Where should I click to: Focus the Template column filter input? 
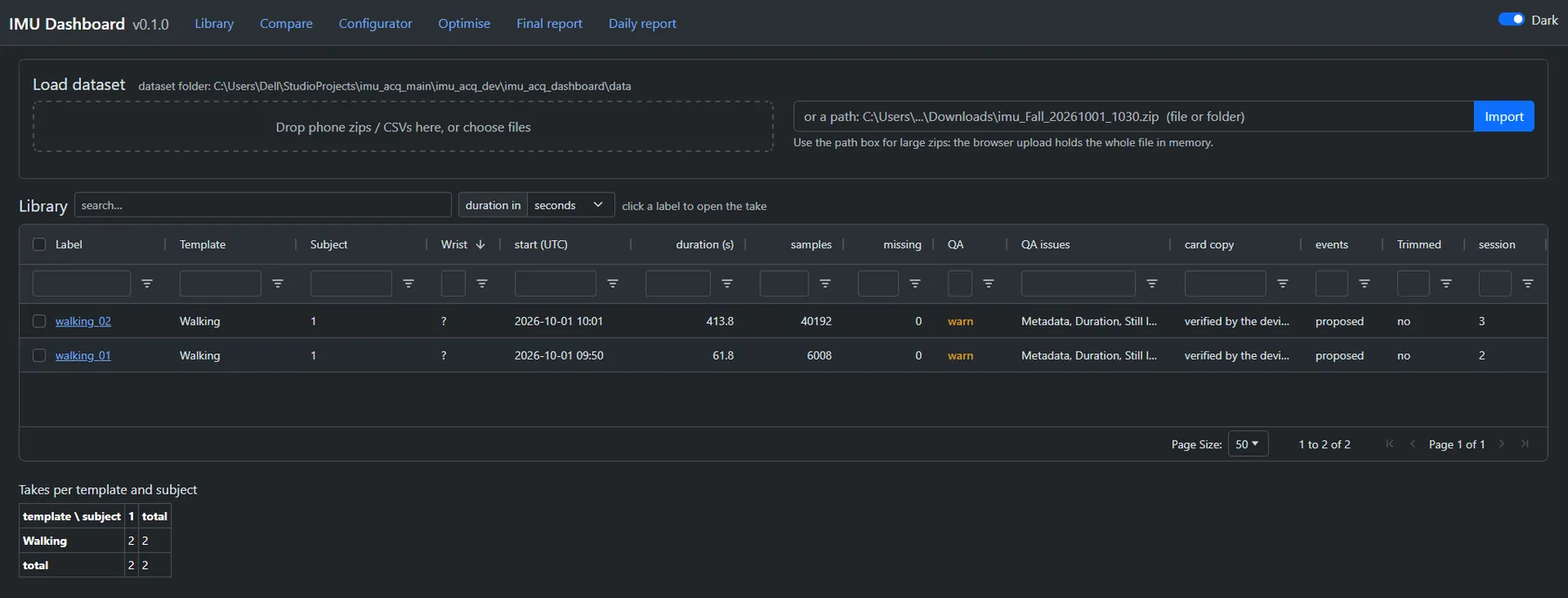click(220, 284)
